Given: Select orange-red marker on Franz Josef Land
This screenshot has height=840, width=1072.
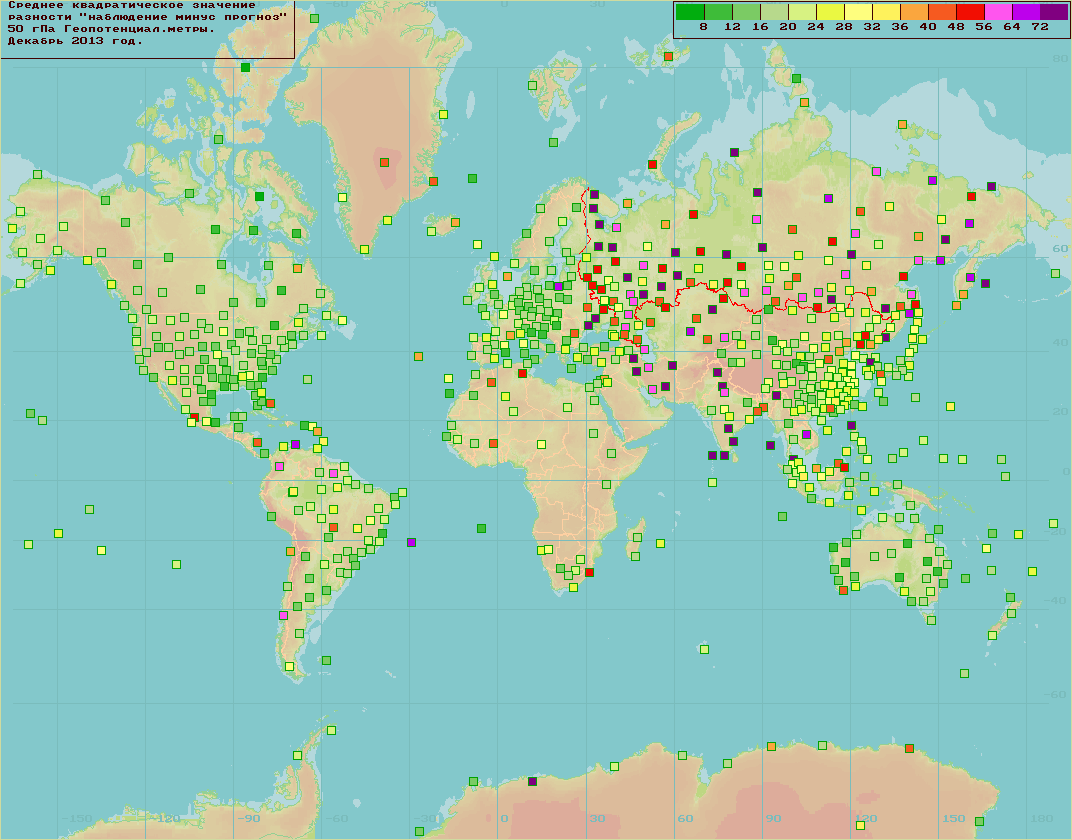Looking at the screenshot, I should coord(669,57).
